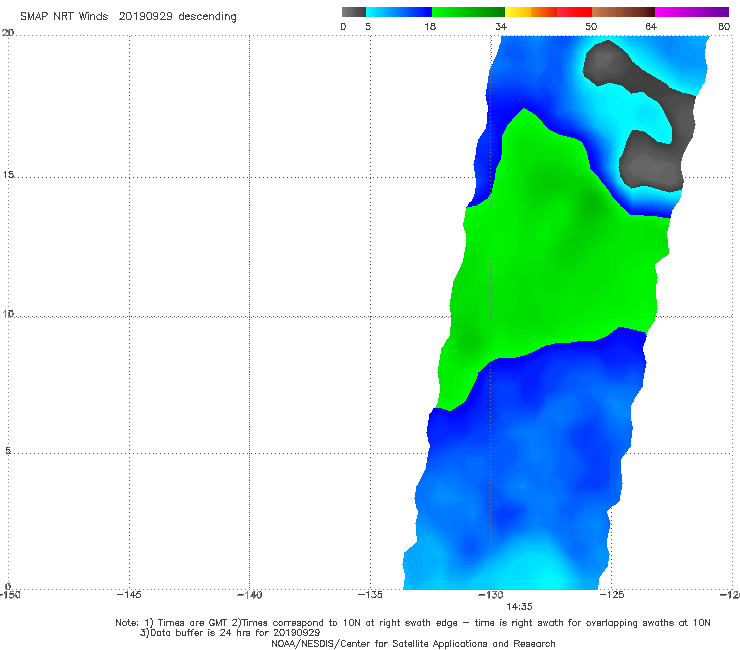Click the word "descending" in the title
The image size is (740, 650).
[x=208, y=17]
